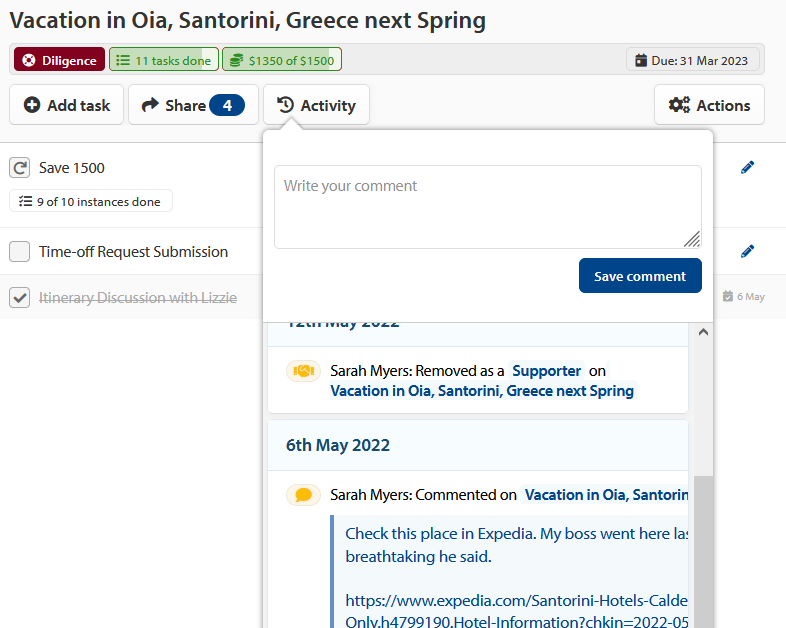Open Vacation in Oia link in Commented entry
This screenshot has width=786, height=628.
[606, 495]
